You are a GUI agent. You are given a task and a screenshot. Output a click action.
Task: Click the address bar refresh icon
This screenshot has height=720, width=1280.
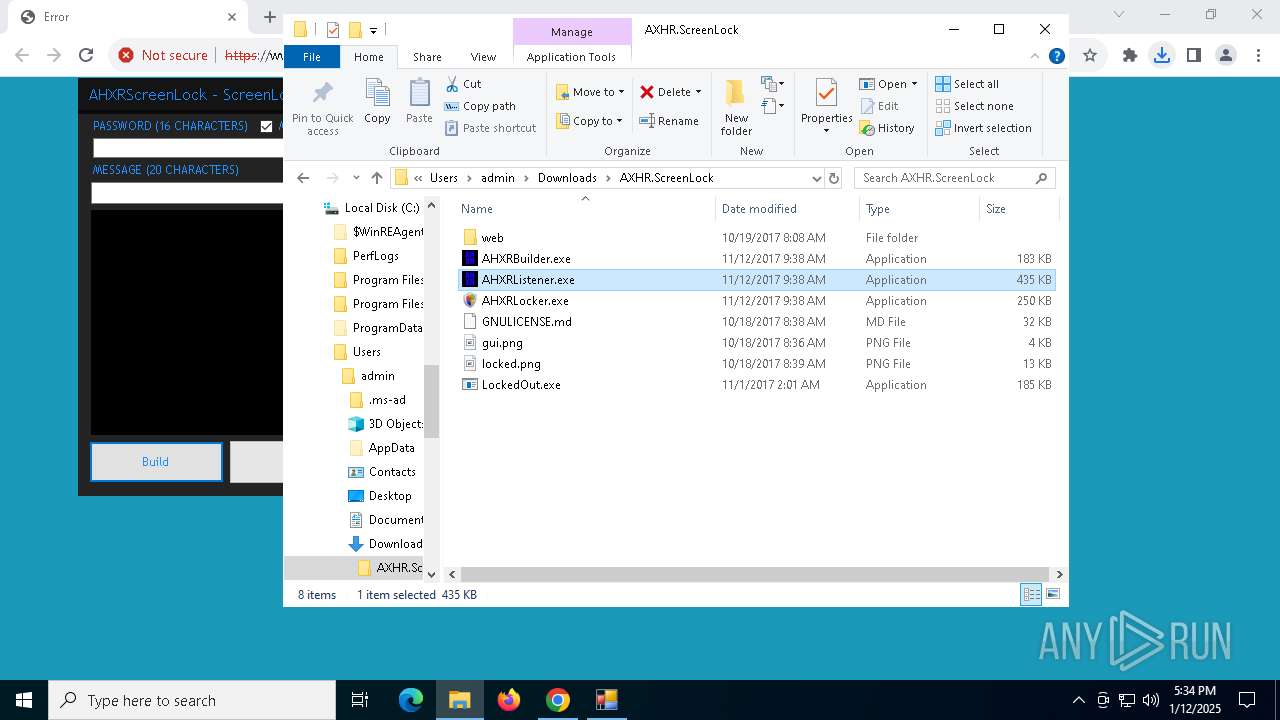point(834,178)
